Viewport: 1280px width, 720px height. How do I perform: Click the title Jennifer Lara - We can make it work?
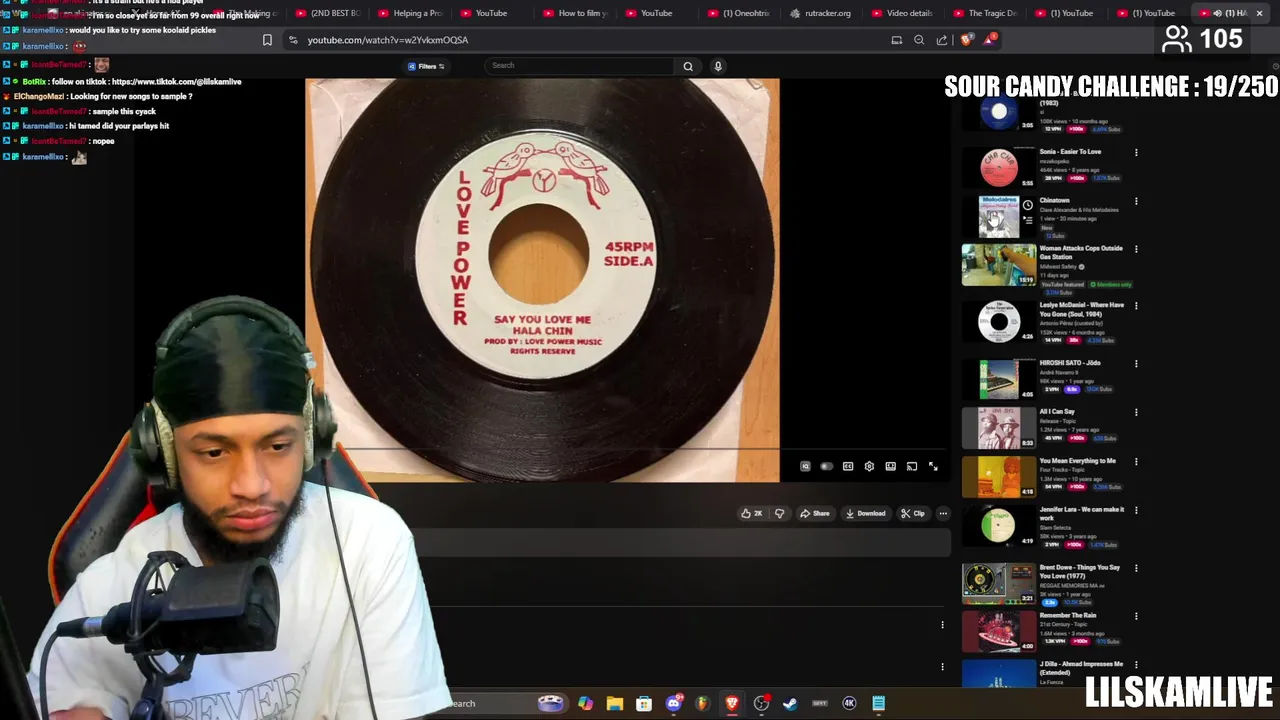1081,514
